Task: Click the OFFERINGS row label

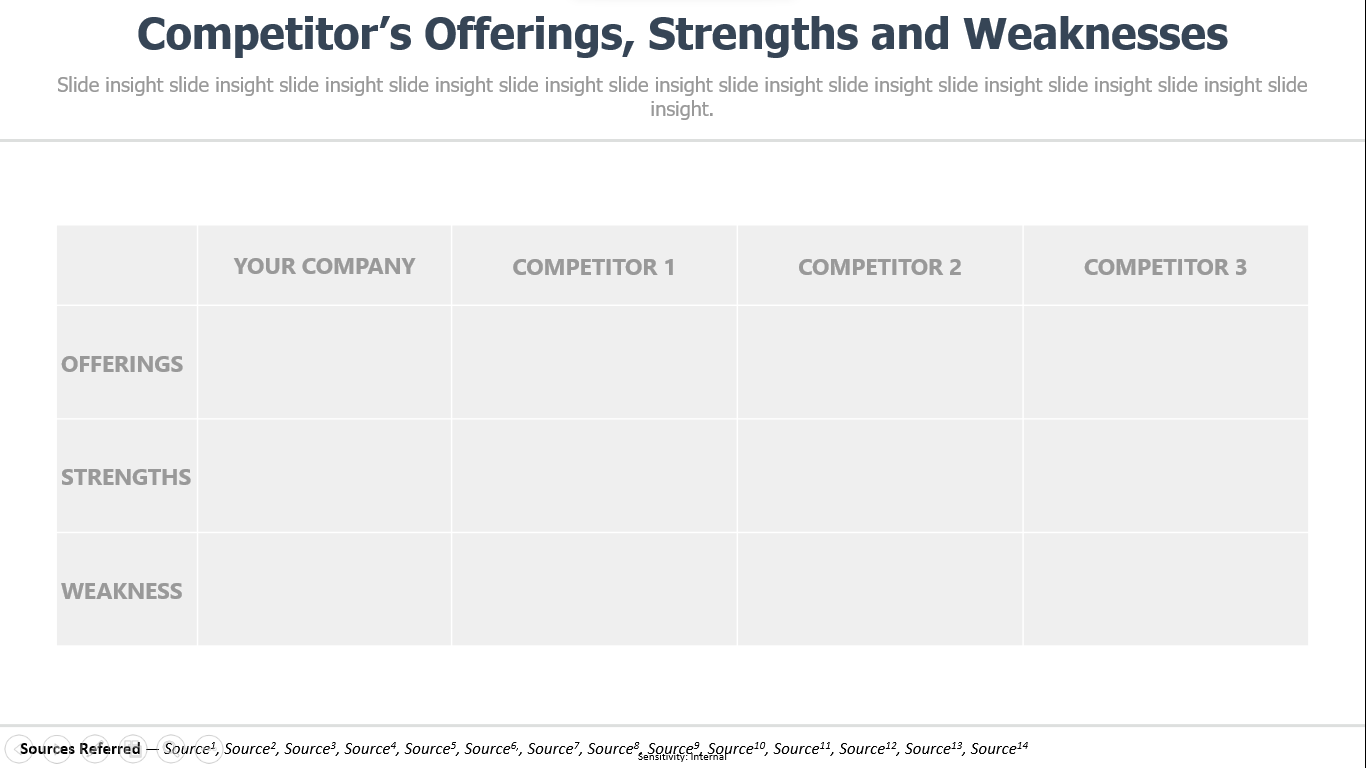Action: tap(122, 364)
